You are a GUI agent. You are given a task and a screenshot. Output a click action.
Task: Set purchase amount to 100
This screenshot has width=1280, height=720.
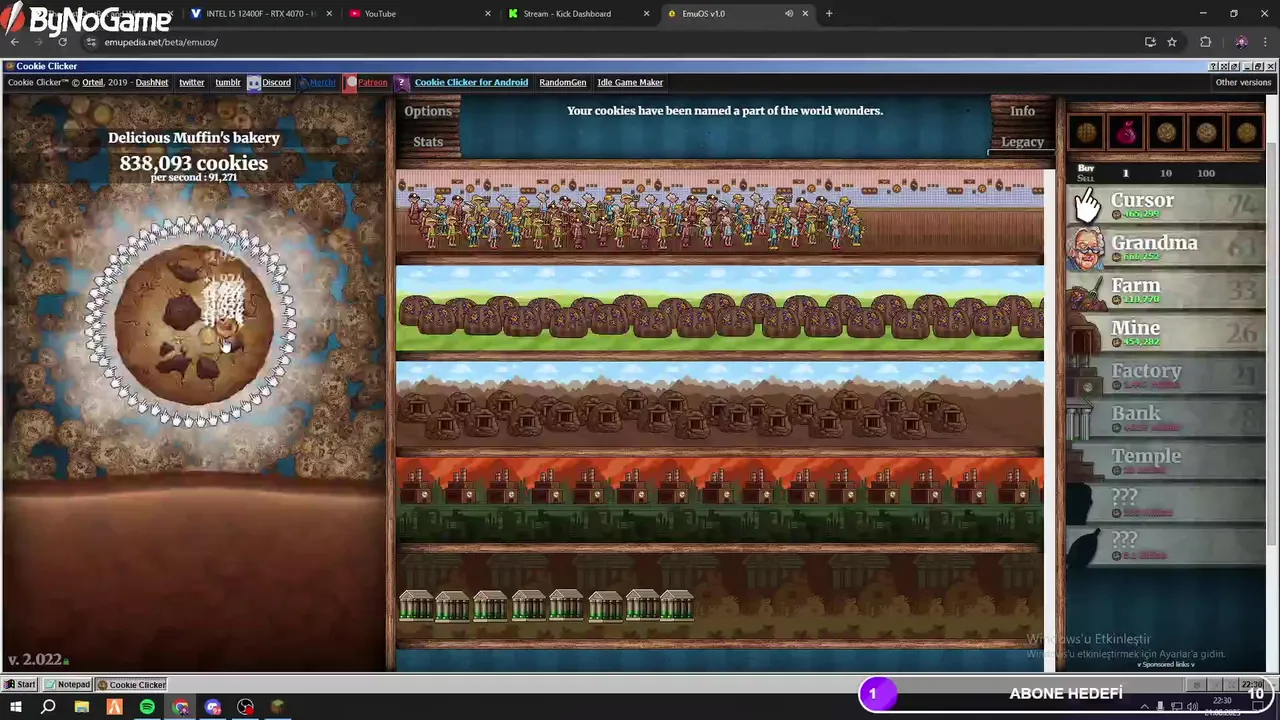(1206, 173)
